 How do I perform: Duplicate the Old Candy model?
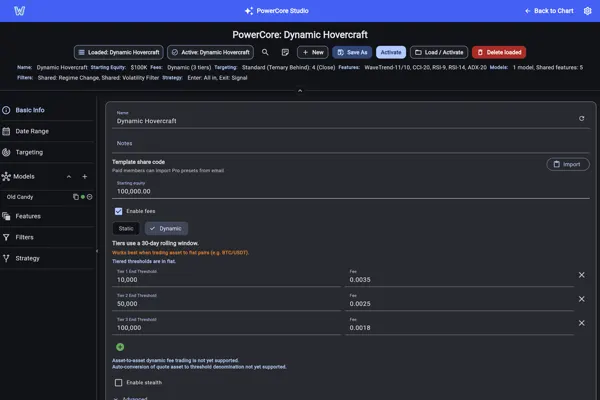click(x=76, y=197)
